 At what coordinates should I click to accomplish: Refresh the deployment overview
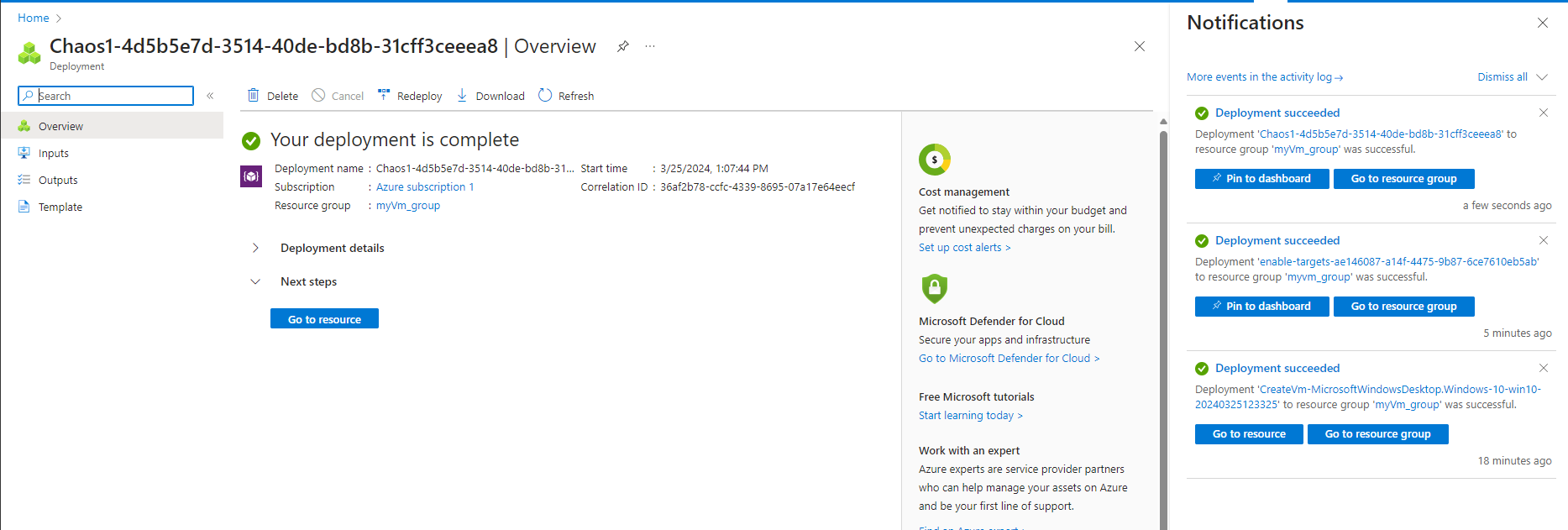click(x=545, y=96)
